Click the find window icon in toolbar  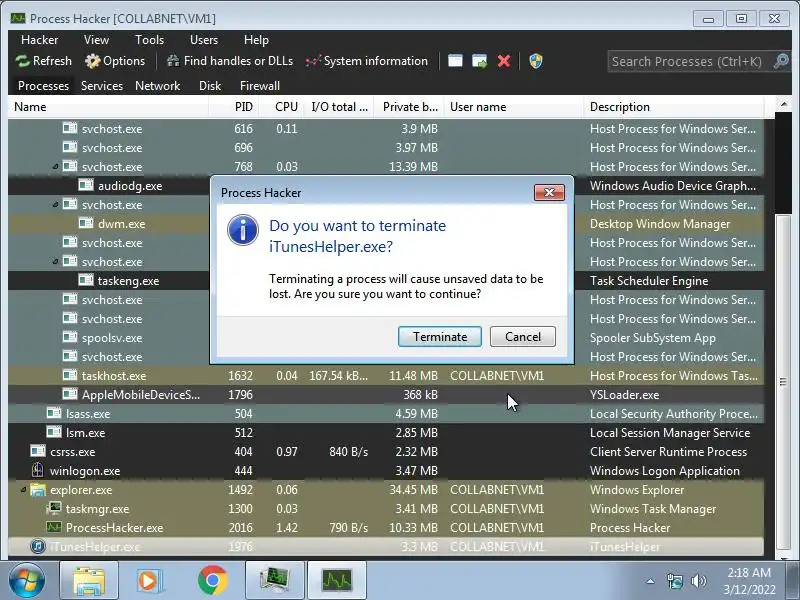pos(455,61)
